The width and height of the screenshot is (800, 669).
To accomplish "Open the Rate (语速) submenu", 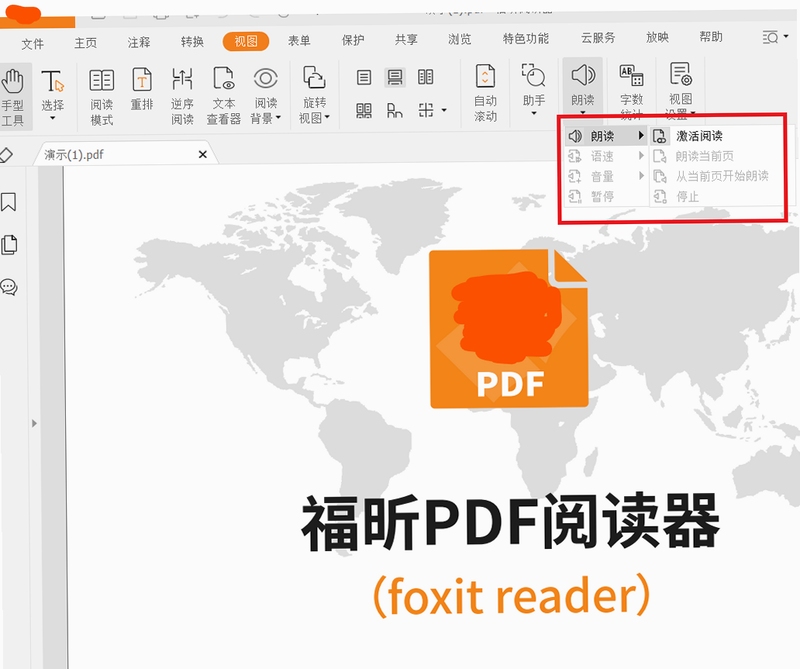I will [606, 156].
